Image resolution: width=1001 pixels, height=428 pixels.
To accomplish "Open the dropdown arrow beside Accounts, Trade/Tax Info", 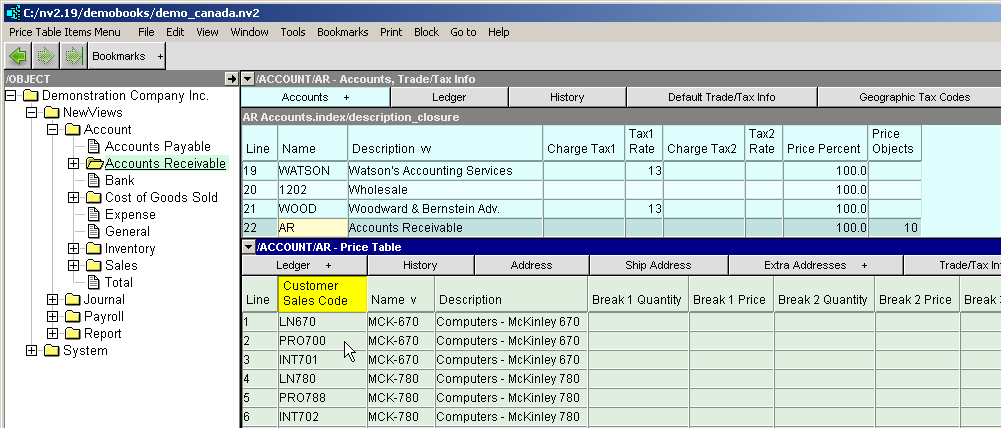I will pos(248,79).
